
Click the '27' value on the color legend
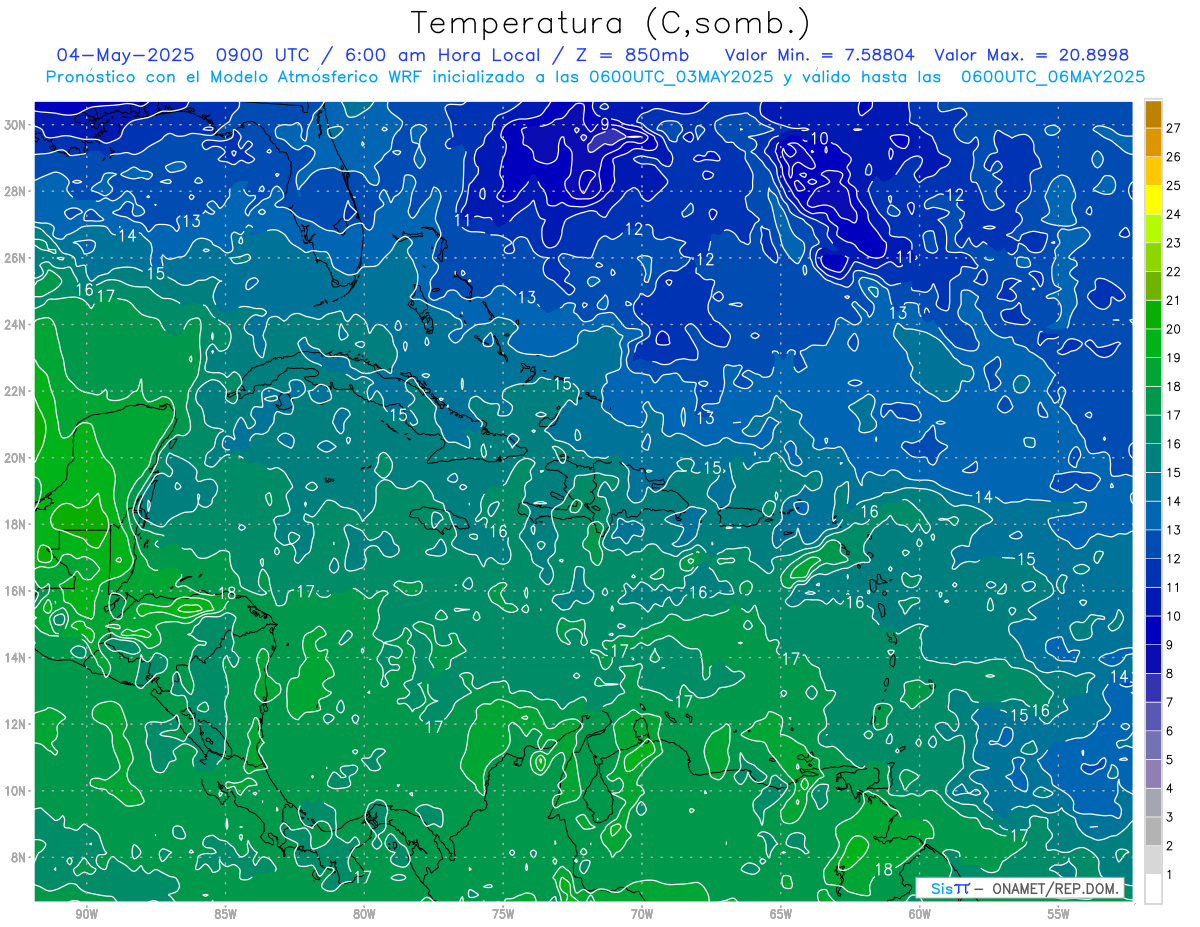(x=1174, y=128)
